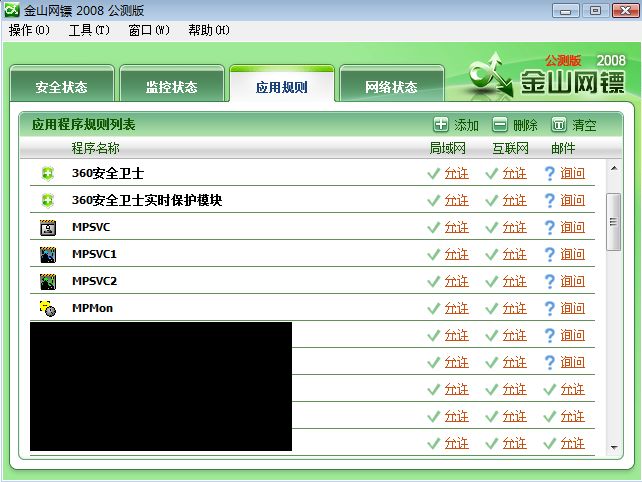Switch to the 监控状态 tab
This screenshot has height=482, width=642.
pos(172,84)
